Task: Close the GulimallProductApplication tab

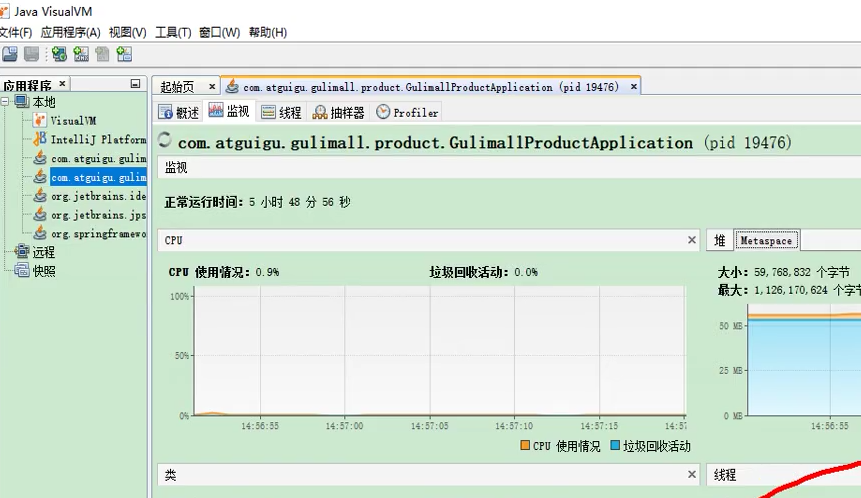Action: point(634,87)
